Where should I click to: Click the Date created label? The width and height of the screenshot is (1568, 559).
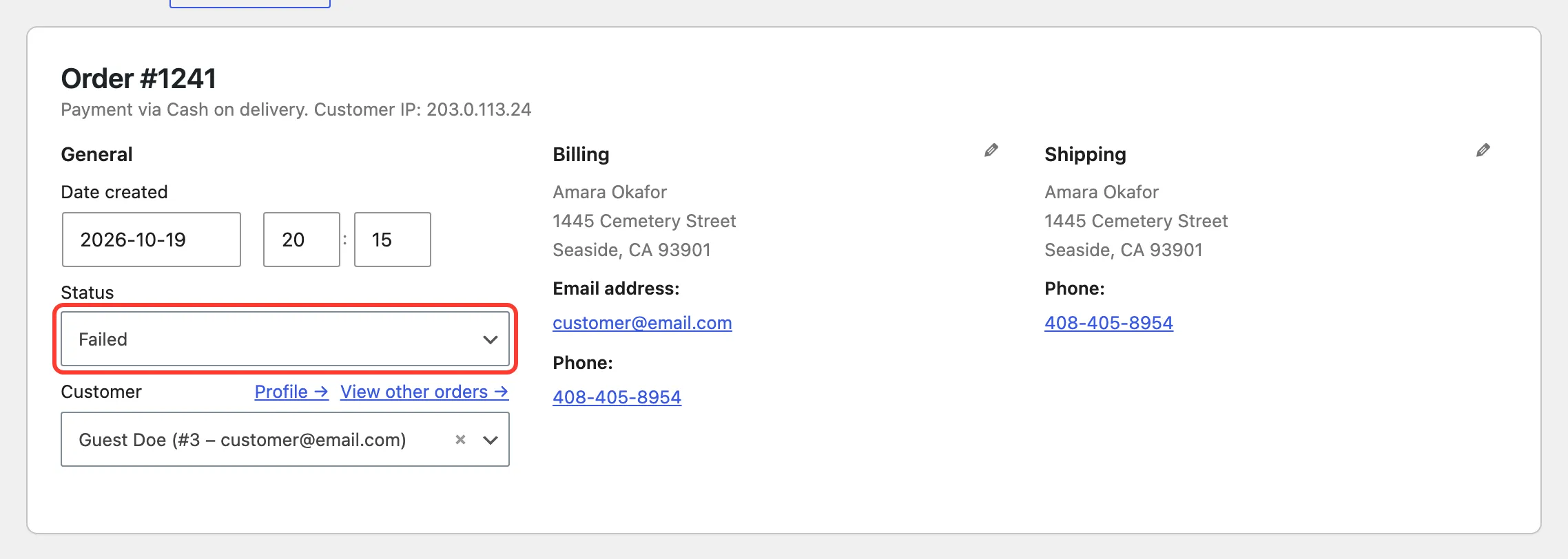pos(114,192)
